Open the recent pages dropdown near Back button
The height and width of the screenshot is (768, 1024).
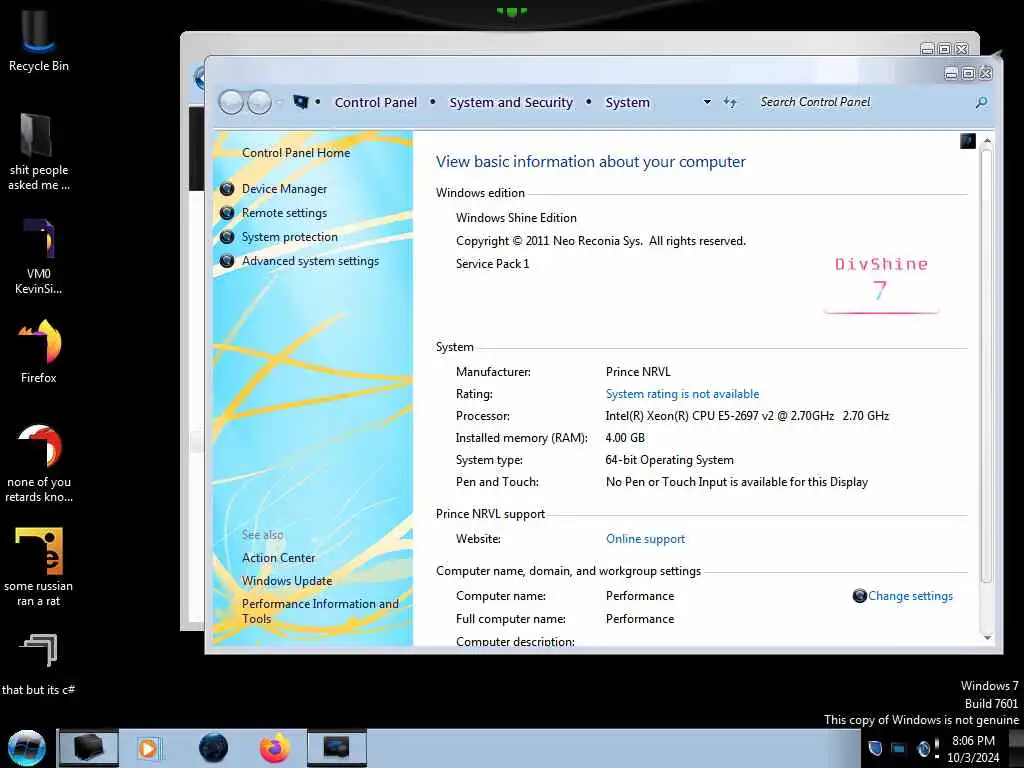pos(280,103)
